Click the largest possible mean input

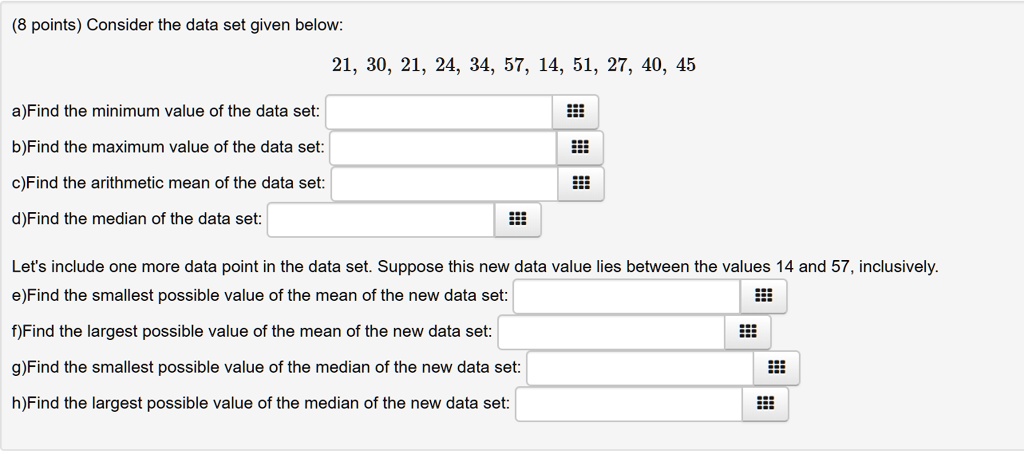(x=610, y=332)
